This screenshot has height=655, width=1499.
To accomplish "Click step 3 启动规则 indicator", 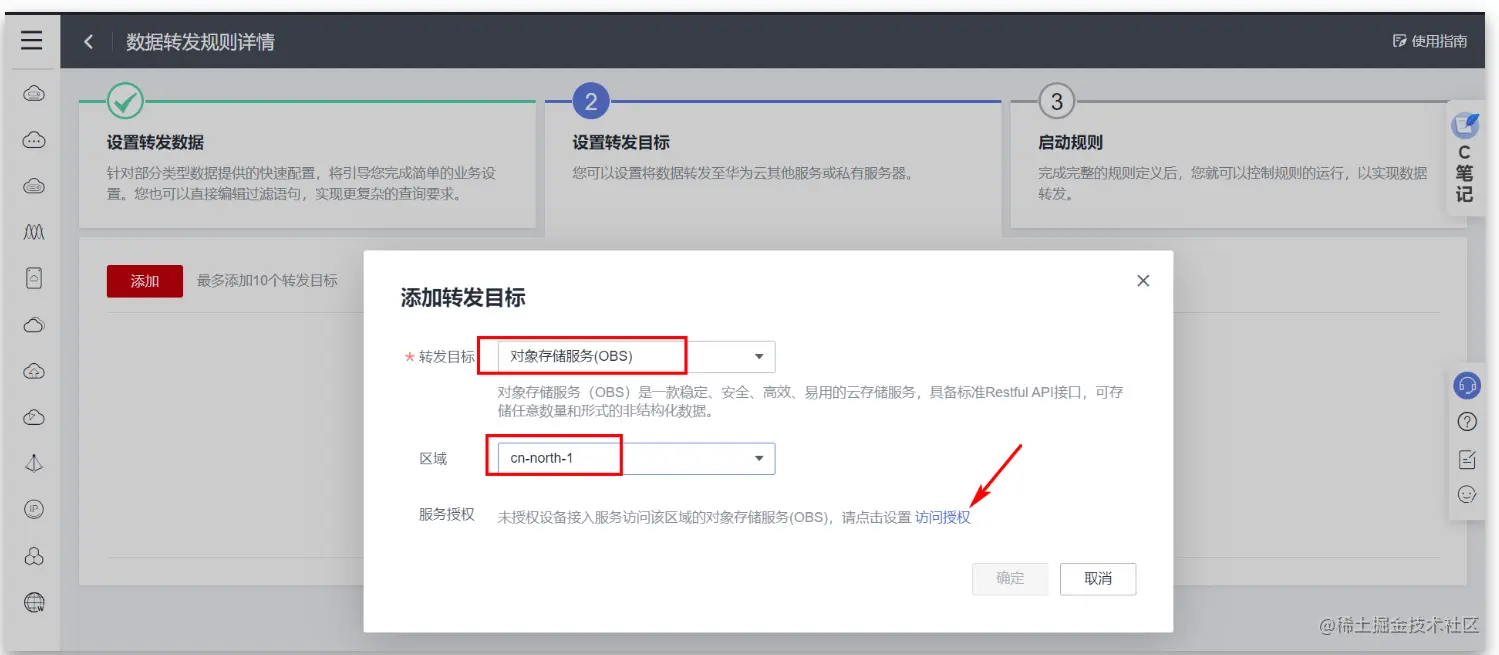I will click(1054, 101).
